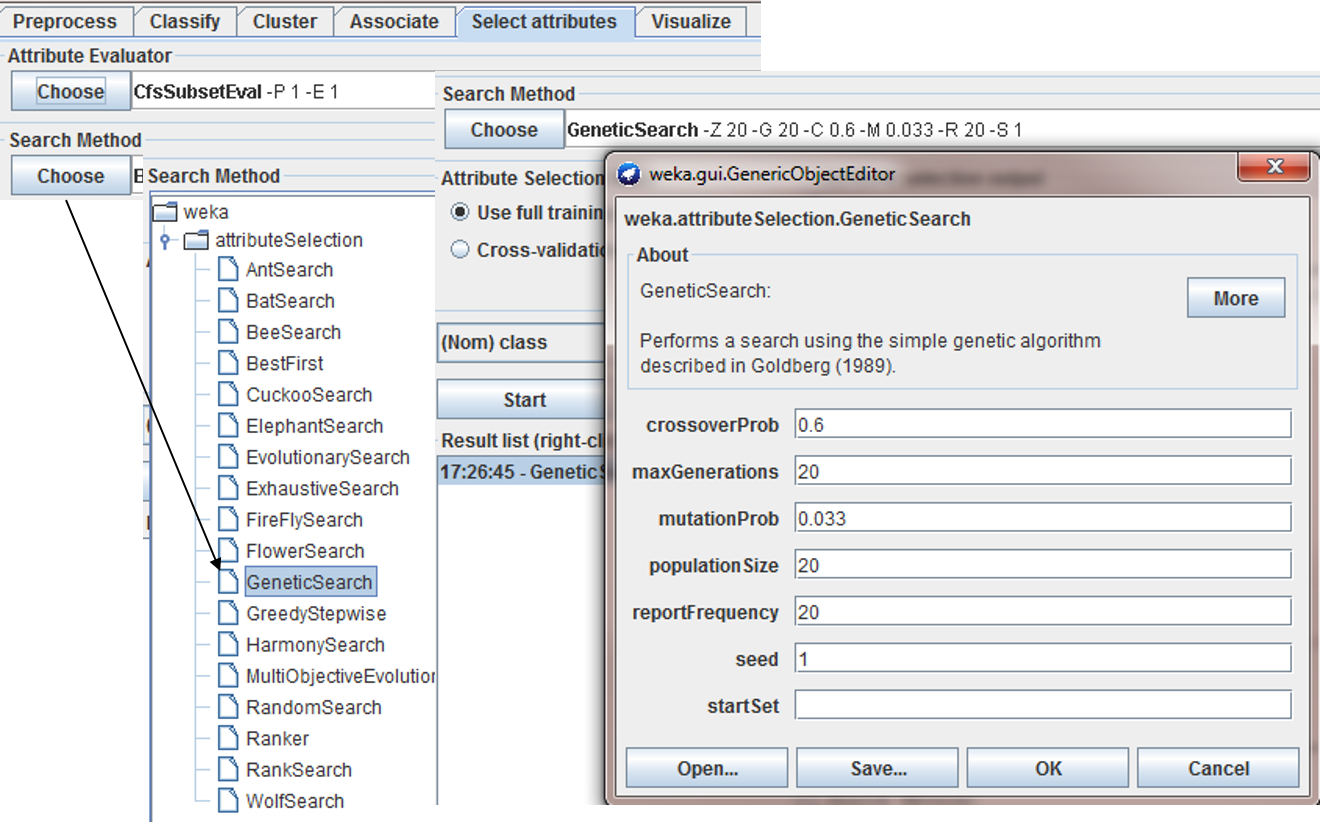Click the Ranker file icon
Viewport: 1320px width, 822px height.
click(x=228, y=739)
